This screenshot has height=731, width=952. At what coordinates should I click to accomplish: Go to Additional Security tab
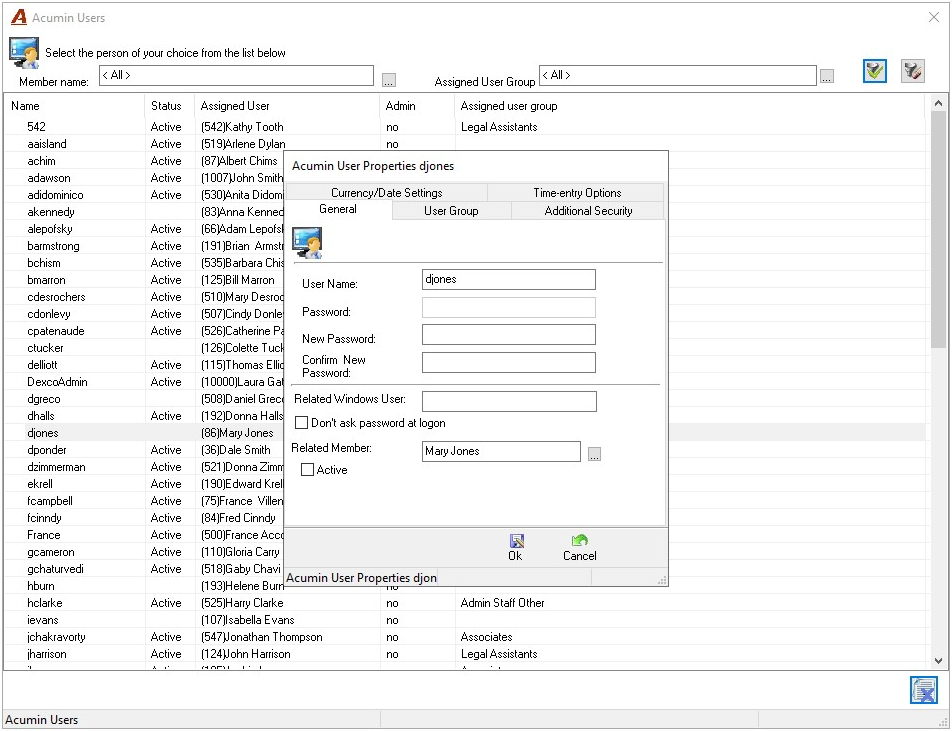(x=588, y=211)
